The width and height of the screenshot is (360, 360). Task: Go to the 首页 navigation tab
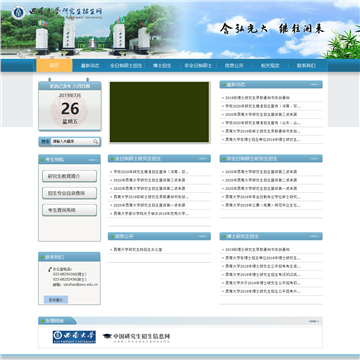[54, 66]
